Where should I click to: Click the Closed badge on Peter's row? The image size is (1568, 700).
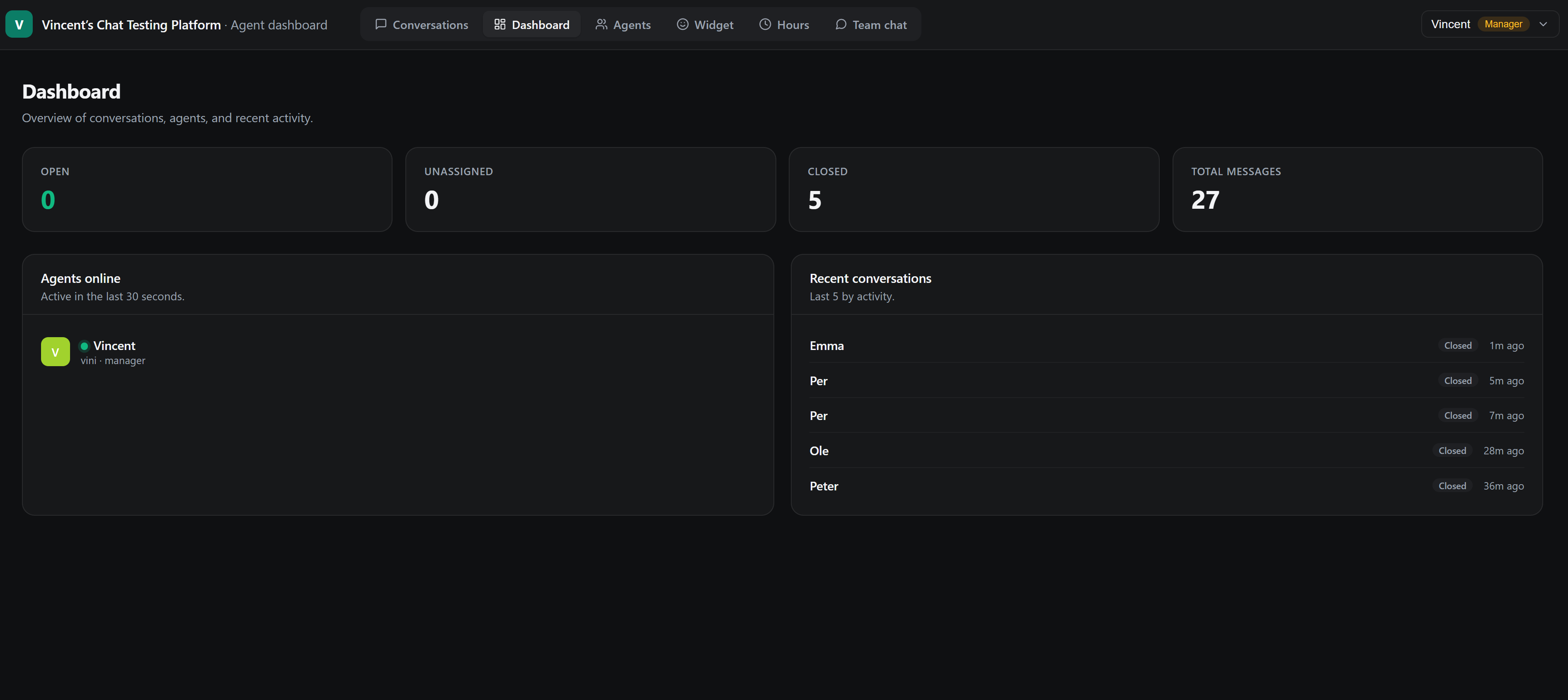tap(1452, 486)
